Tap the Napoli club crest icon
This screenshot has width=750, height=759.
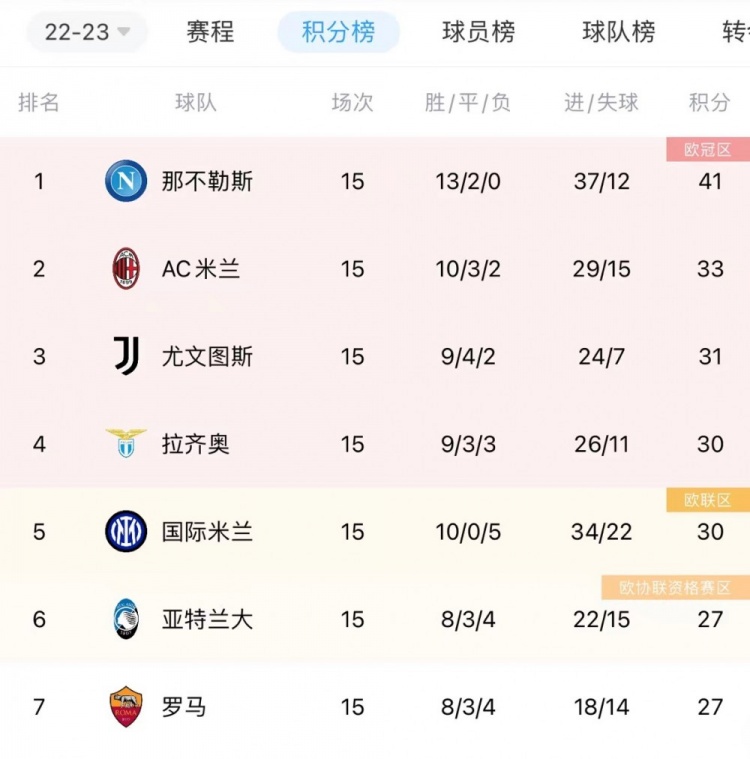click(x=126, y=181)
